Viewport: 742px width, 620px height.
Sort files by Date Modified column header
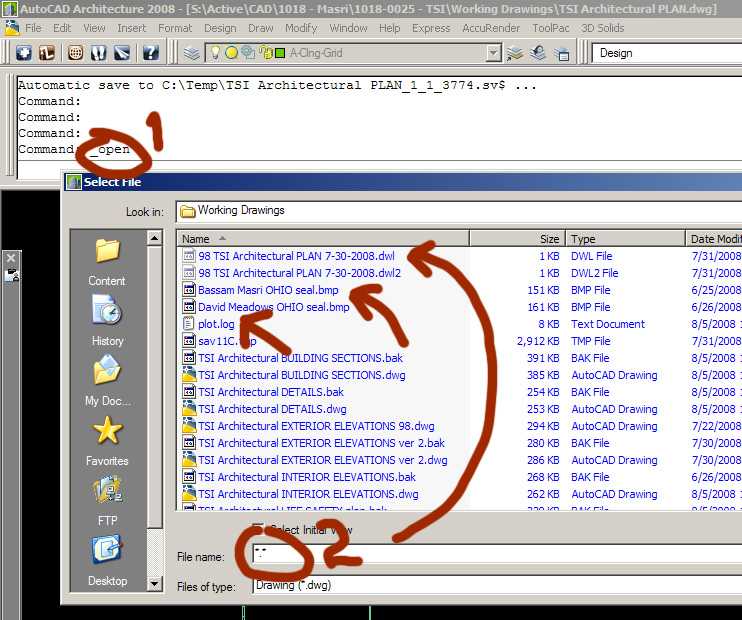714,239
